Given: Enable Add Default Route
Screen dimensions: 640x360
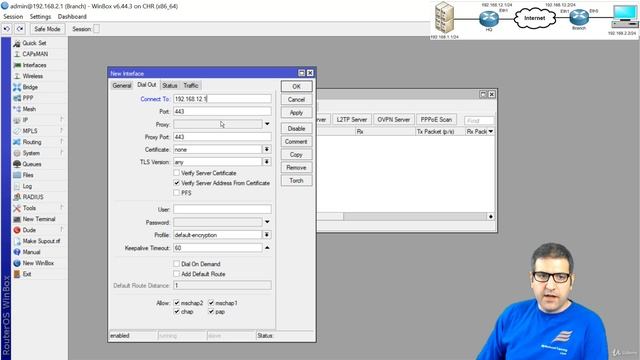Looking at the screenshot, I should coord(177,274).
